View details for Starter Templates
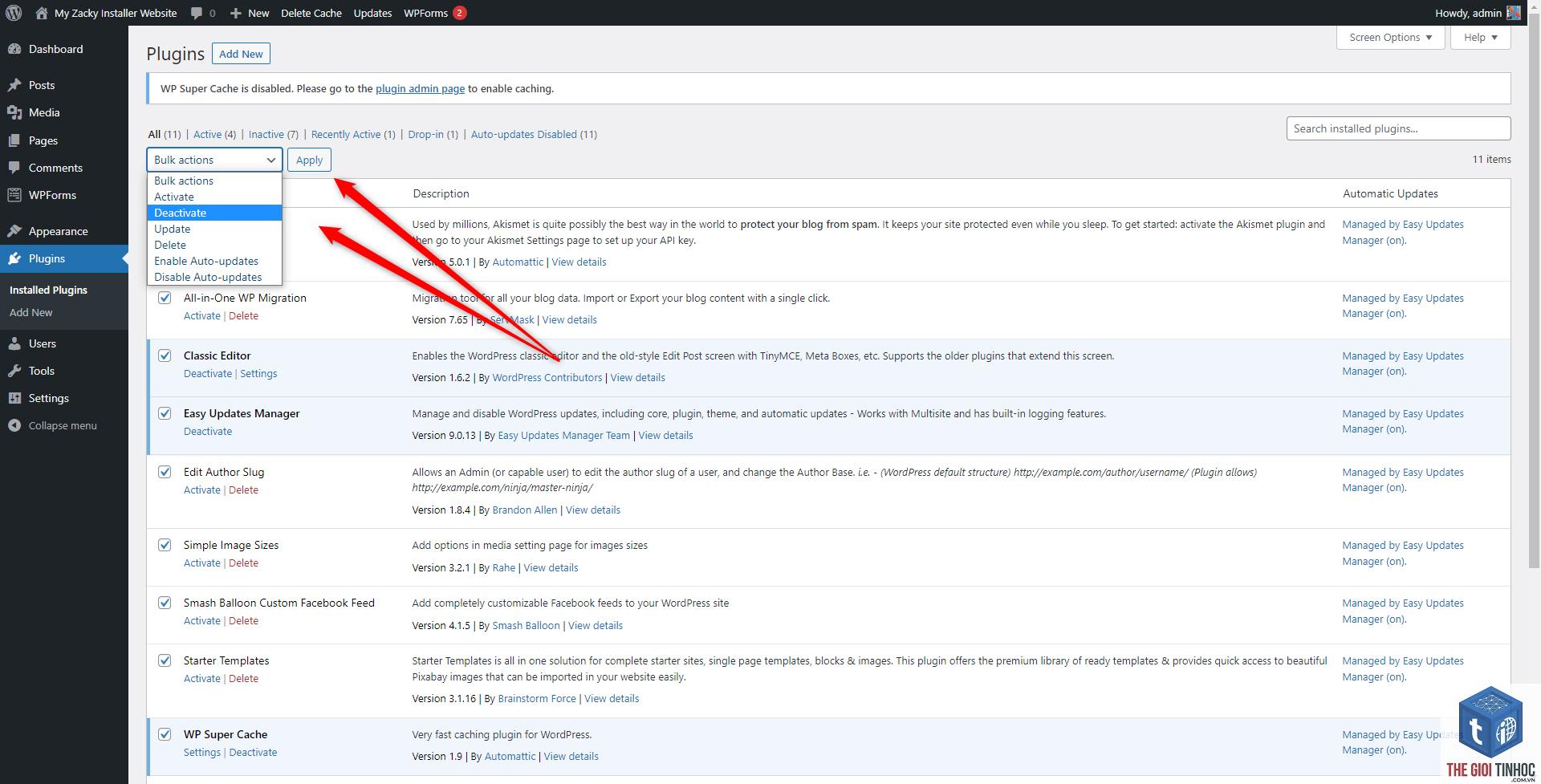This screenshot has height=784, width=1541. click(612, 698)
